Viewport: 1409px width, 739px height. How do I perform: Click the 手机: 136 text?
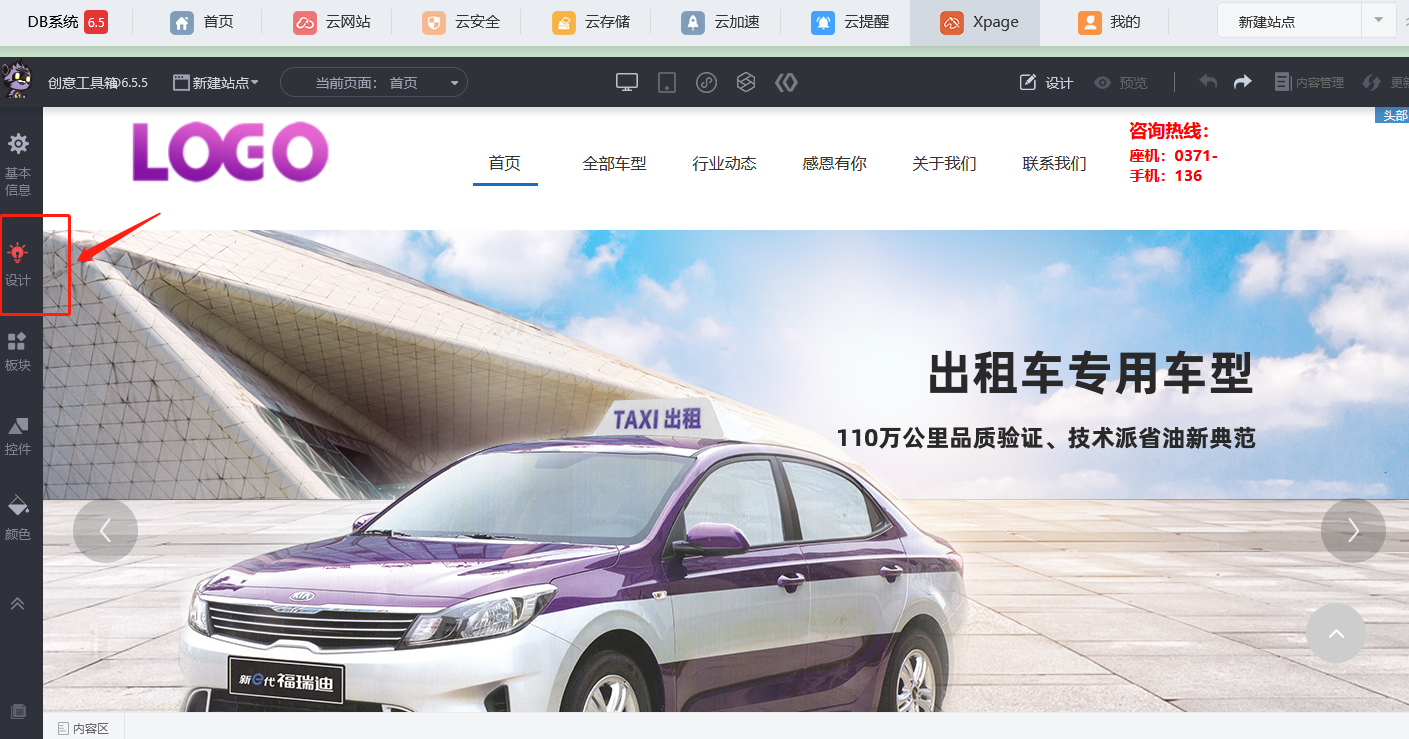[1166, 176]
